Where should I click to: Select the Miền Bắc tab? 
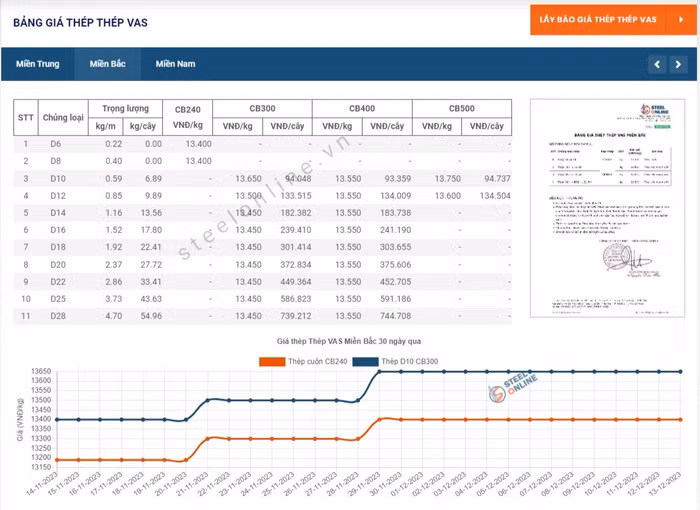108,64
